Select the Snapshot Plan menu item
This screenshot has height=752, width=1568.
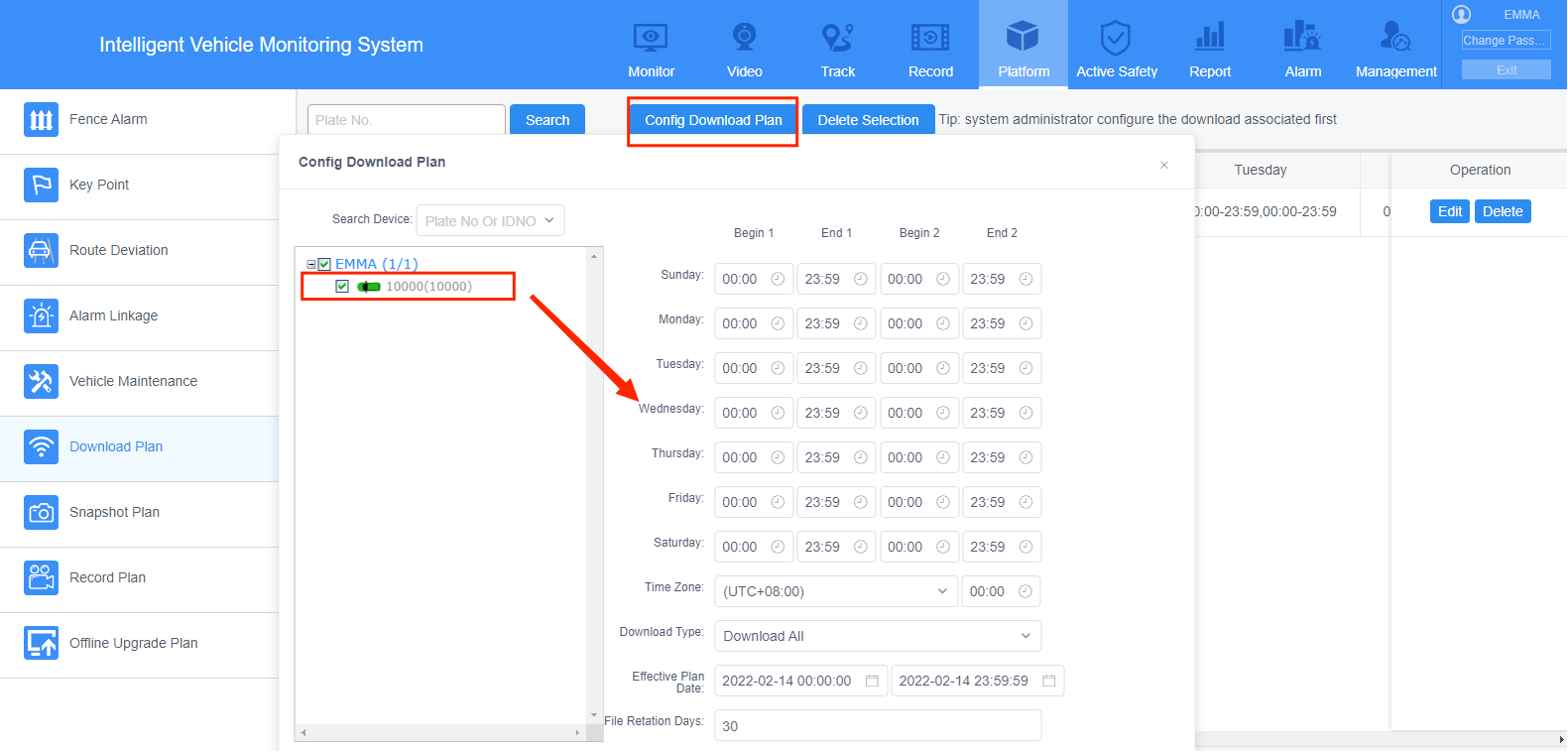(139, 514)
